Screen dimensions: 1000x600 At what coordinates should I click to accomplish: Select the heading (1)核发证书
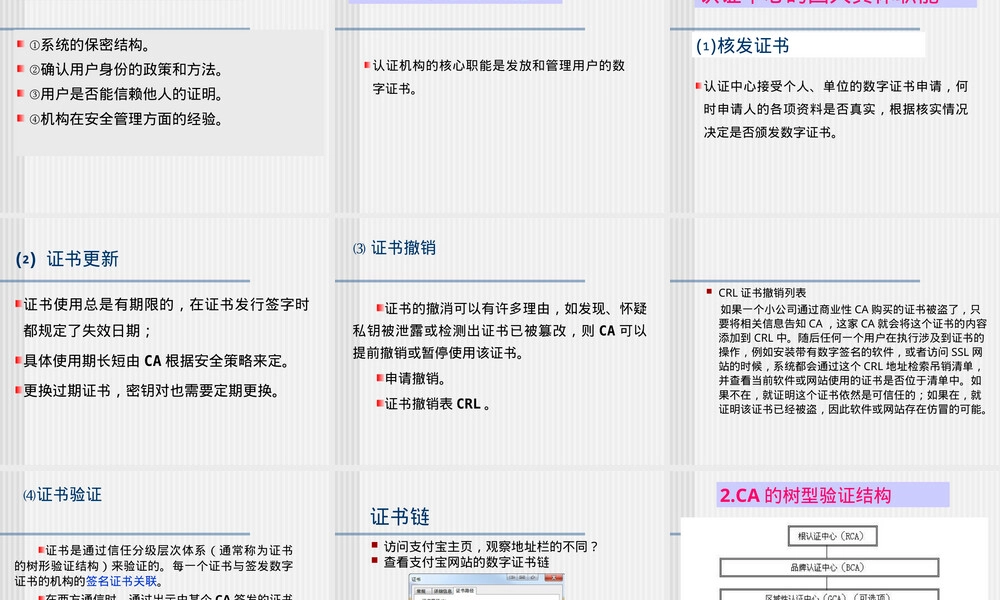pyautogui.click(x=742, y=46)
